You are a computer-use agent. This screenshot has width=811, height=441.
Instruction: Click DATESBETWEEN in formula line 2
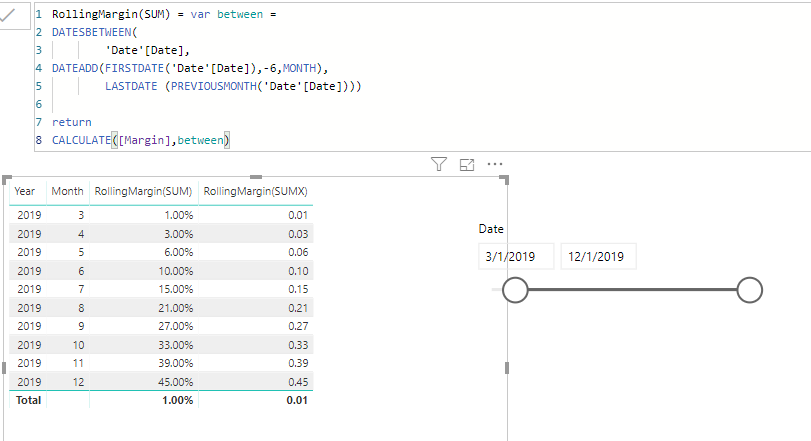click(92, 32)
